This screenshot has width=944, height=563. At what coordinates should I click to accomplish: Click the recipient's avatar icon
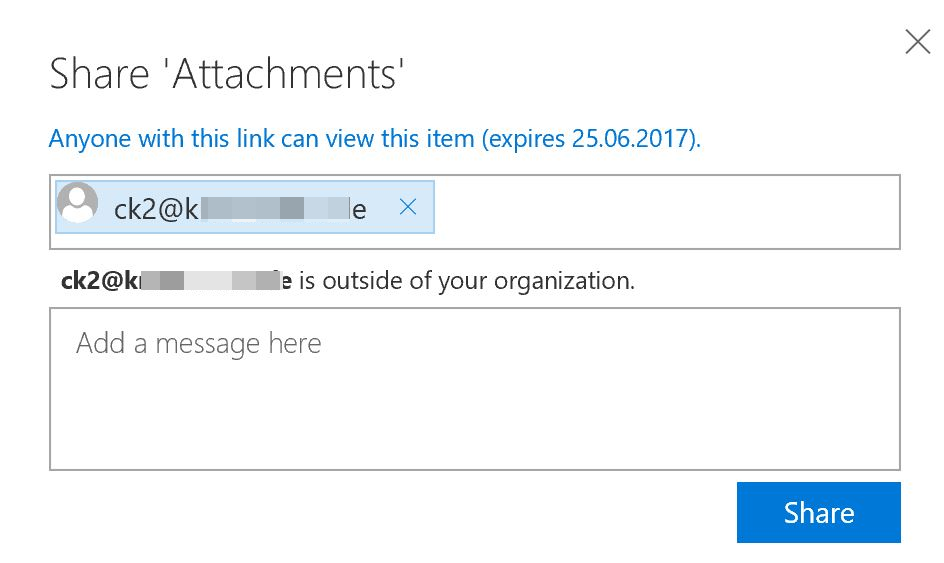click(78, 203)
